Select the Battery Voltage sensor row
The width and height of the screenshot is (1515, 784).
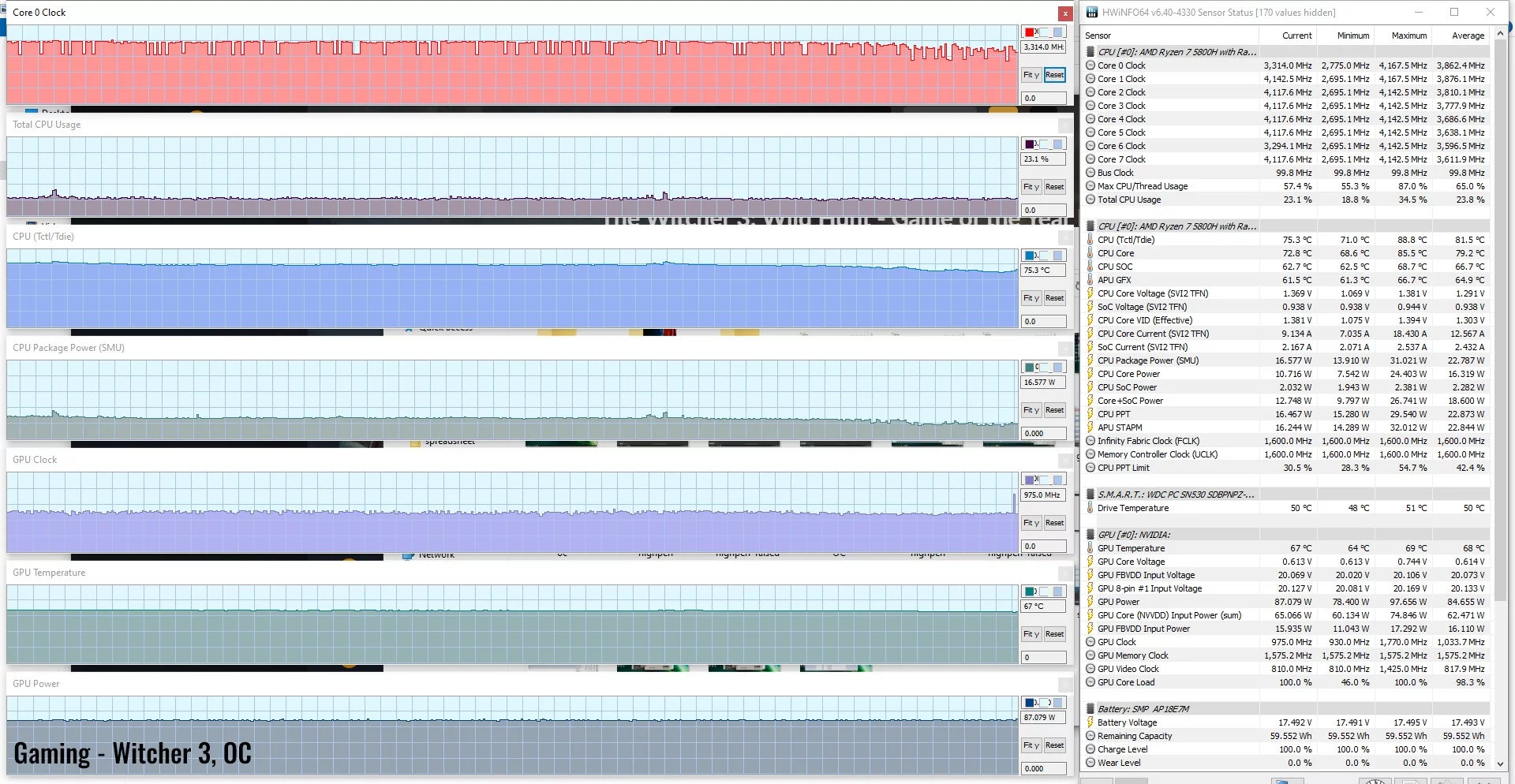point(1127,722)
